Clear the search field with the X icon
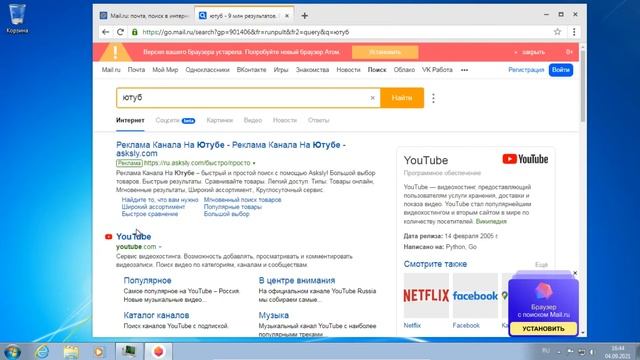The height and width of the screenshot is (360, 640). point(372,98)
